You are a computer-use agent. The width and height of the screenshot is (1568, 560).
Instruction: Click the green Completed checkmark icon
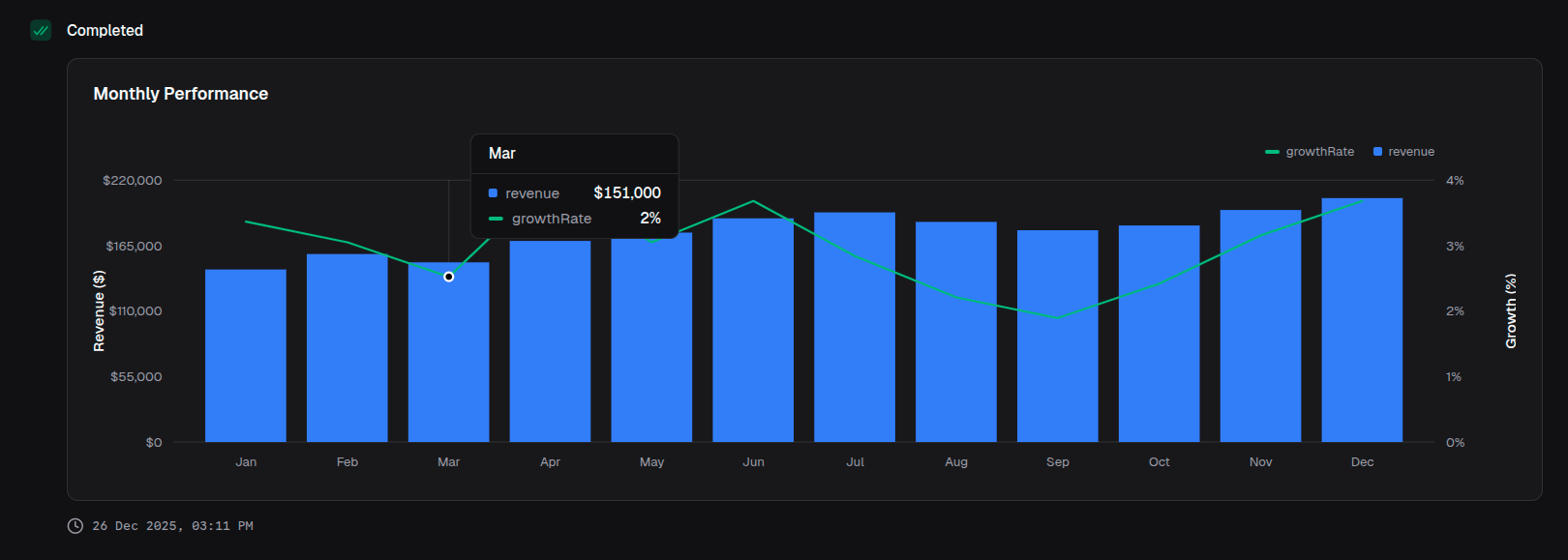[41, 31]
